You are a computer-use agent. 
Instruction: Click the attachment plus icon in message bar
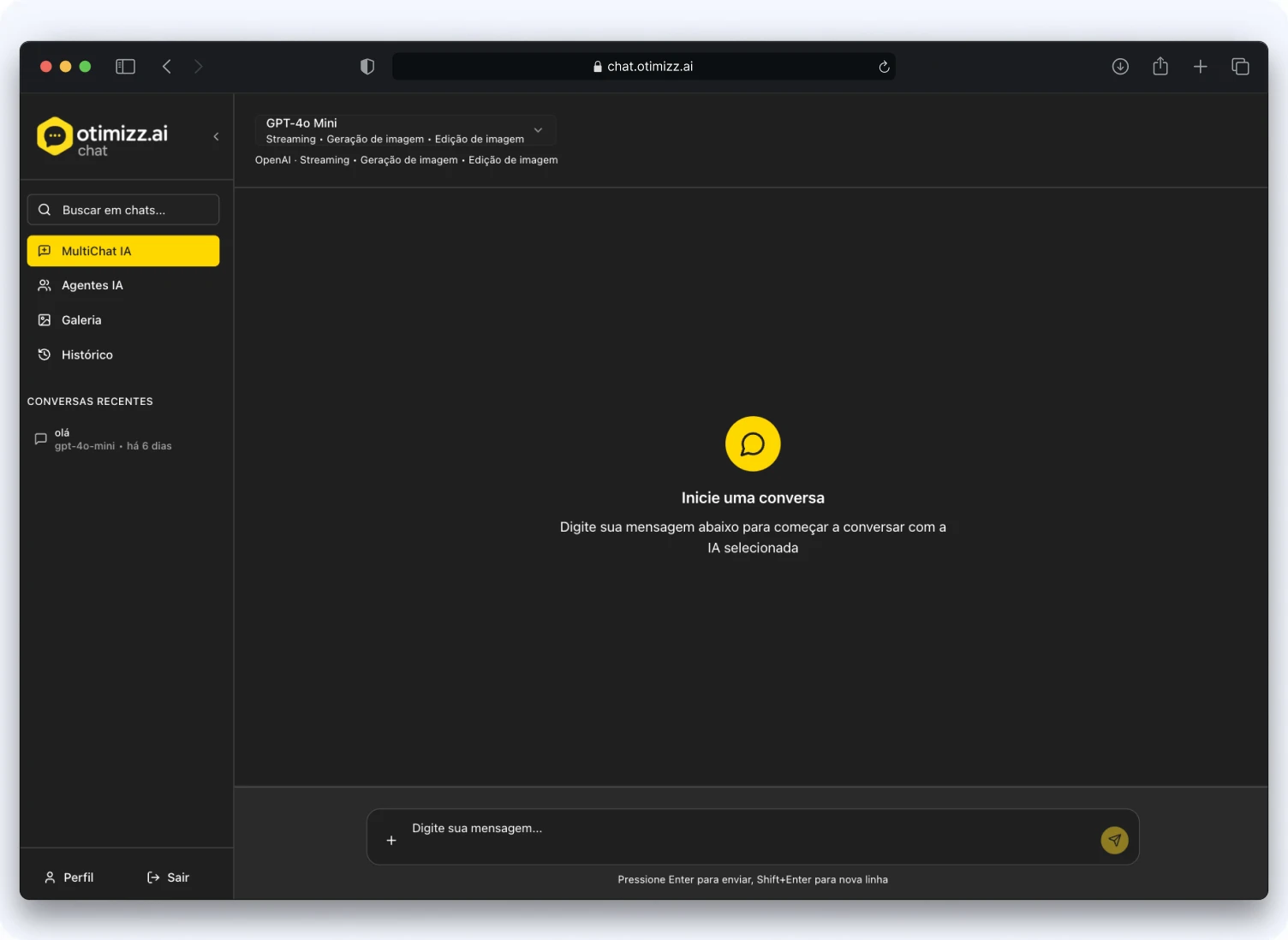coord(391,840)
